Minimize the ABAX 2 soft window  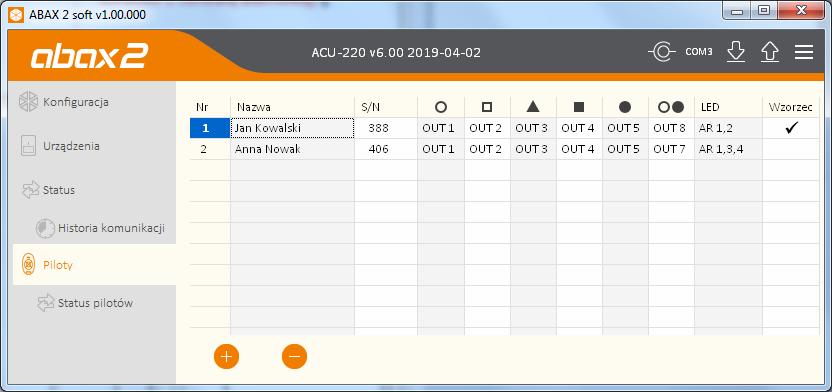click(x=737, y=11)
